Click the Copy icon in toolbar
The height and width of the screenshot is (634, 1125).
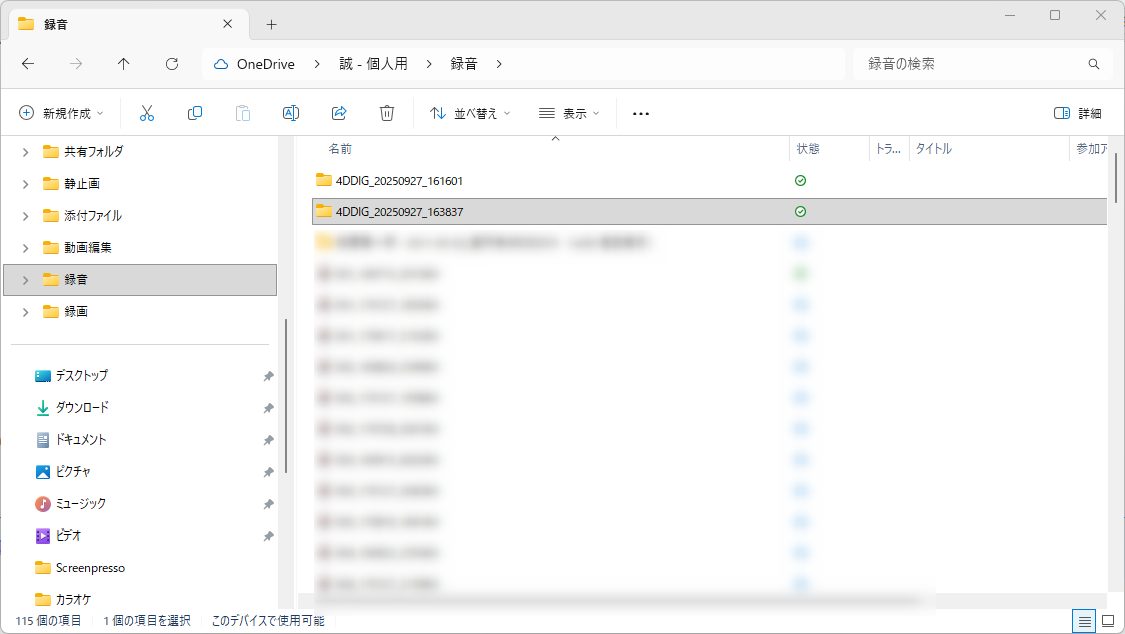195,113
